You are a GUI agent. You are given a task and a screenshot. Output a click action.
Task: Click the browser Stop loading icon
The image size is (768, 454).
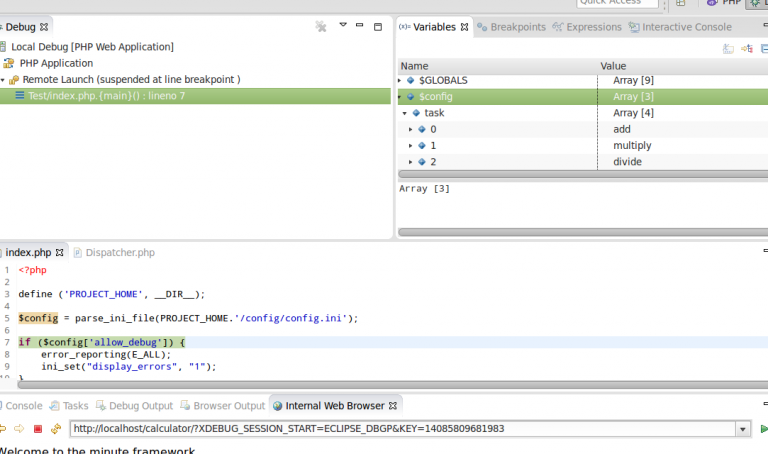38,429
